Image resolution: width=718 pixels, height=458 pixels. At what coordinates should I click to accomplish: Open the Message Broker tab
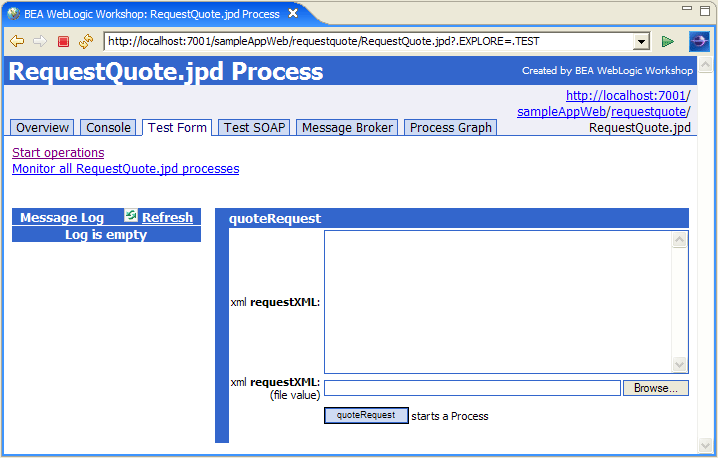click(x=348, y=127)
